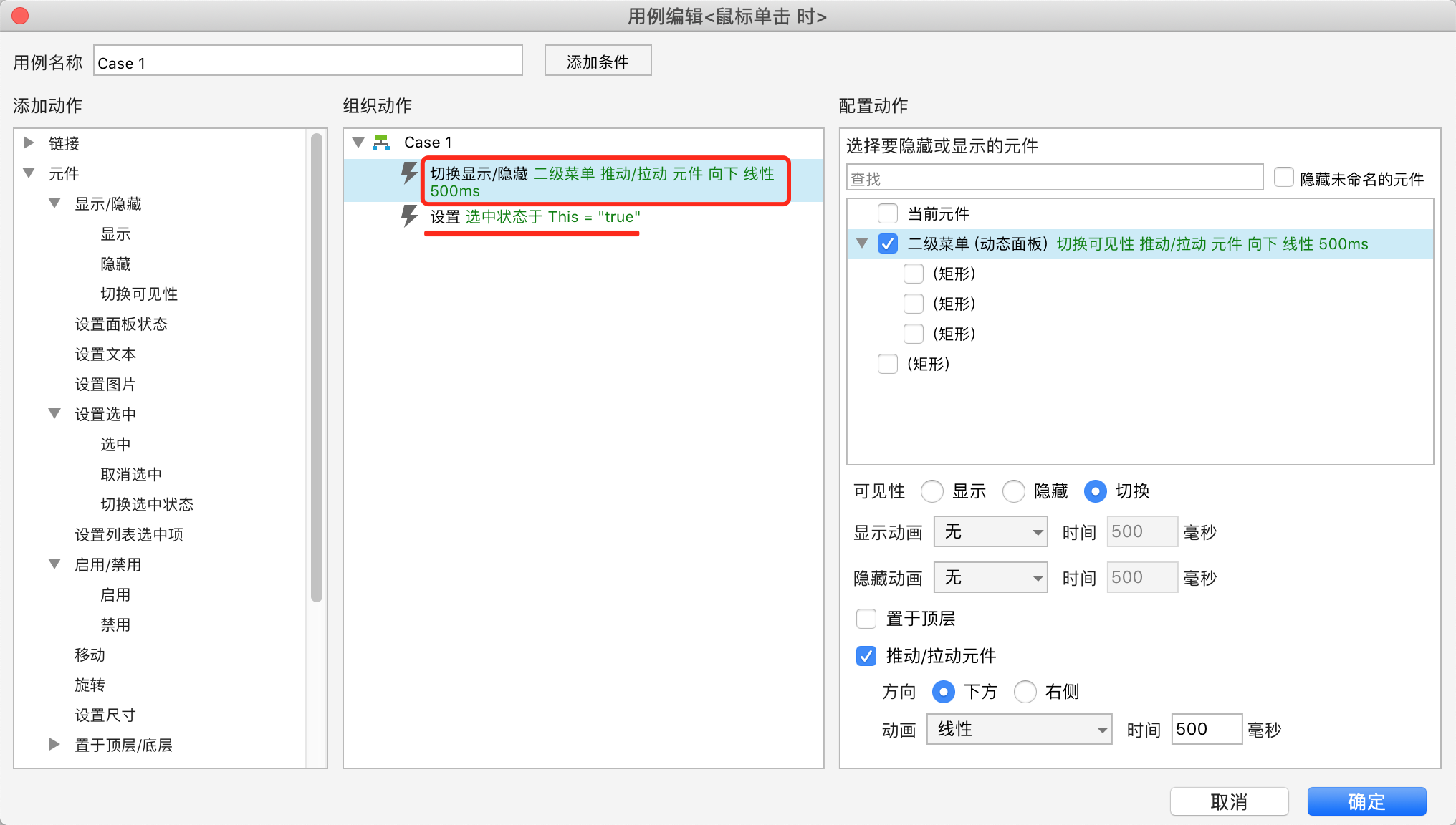
Task: Select the 设置列表选中项 action
Action: [x=129, y=534]
